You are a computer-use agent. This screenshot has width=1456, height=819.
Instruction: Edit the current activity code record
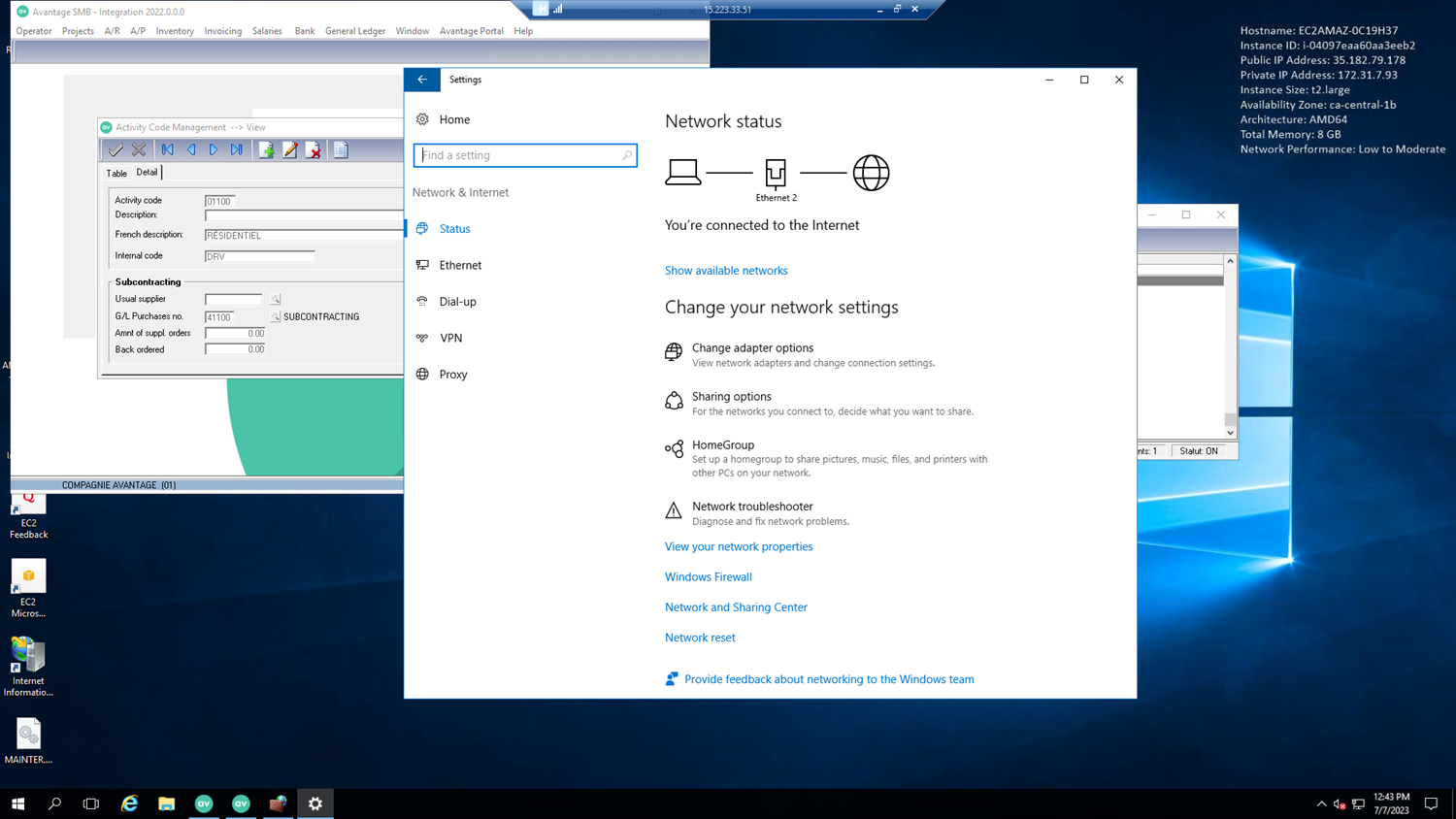(289, 150)
